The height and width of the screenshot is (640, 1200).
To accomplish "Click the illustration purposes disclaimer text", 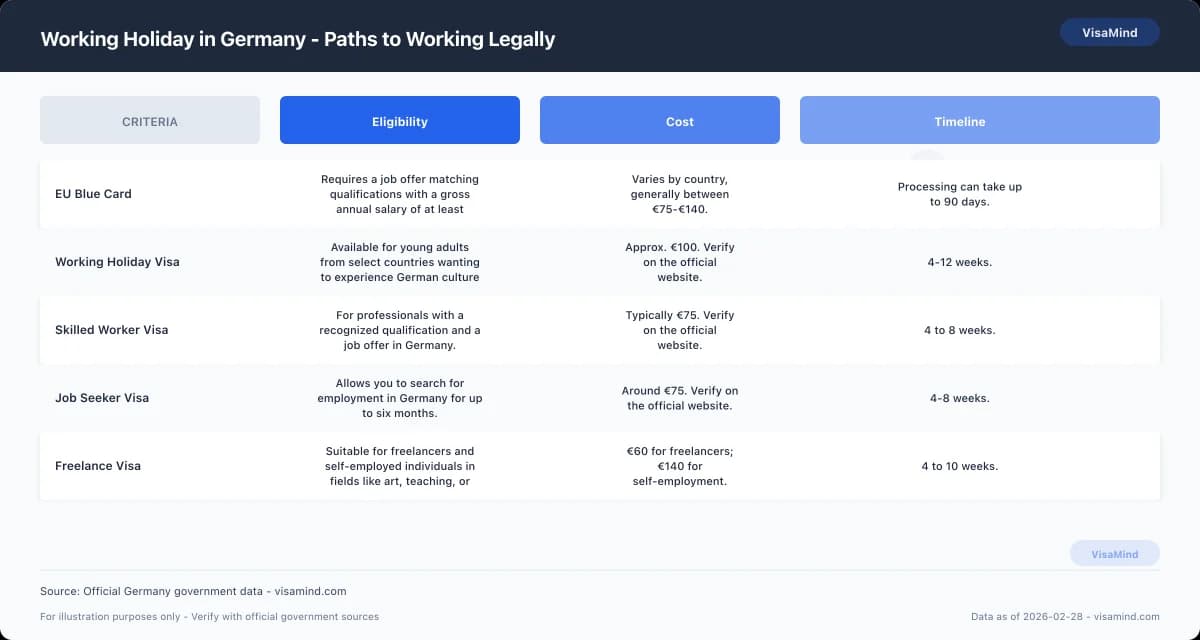I will click(208, 617).
